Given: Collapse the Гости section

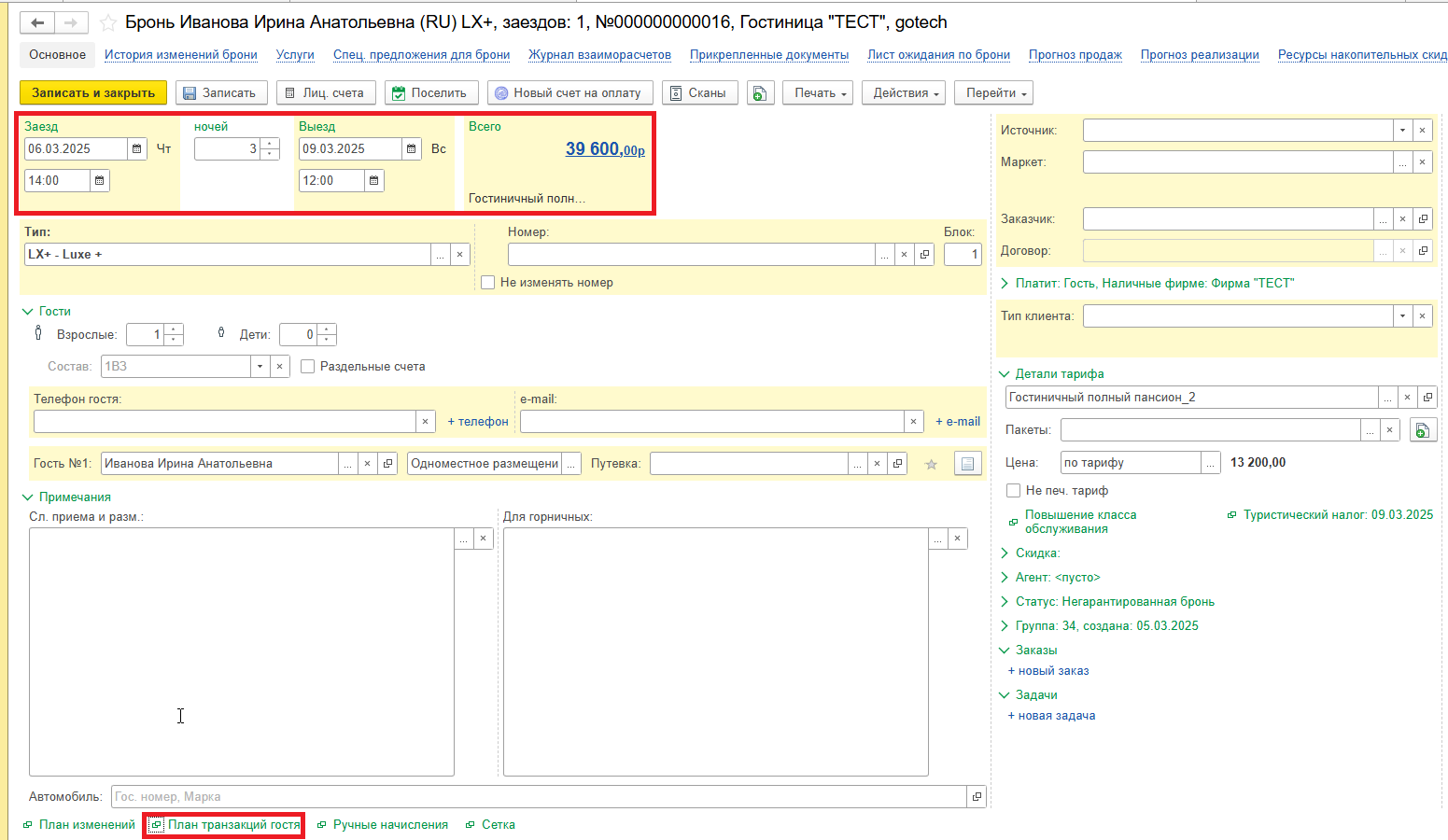Looking at the screenshot, I should 27,311.
